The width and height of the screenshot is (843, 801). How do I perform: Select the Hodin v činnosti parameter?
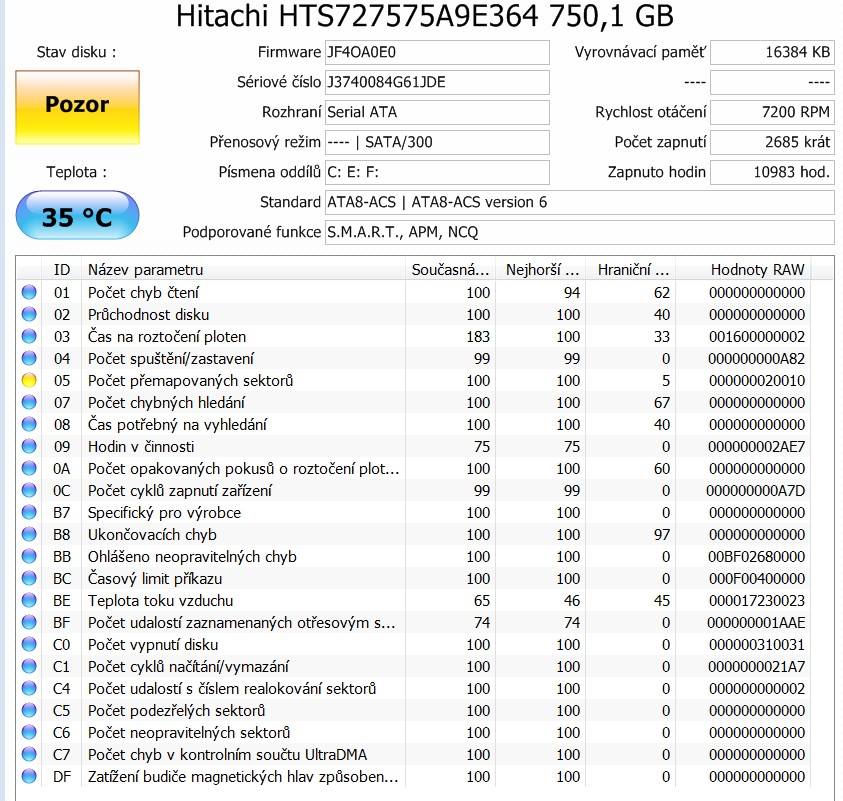141,447
